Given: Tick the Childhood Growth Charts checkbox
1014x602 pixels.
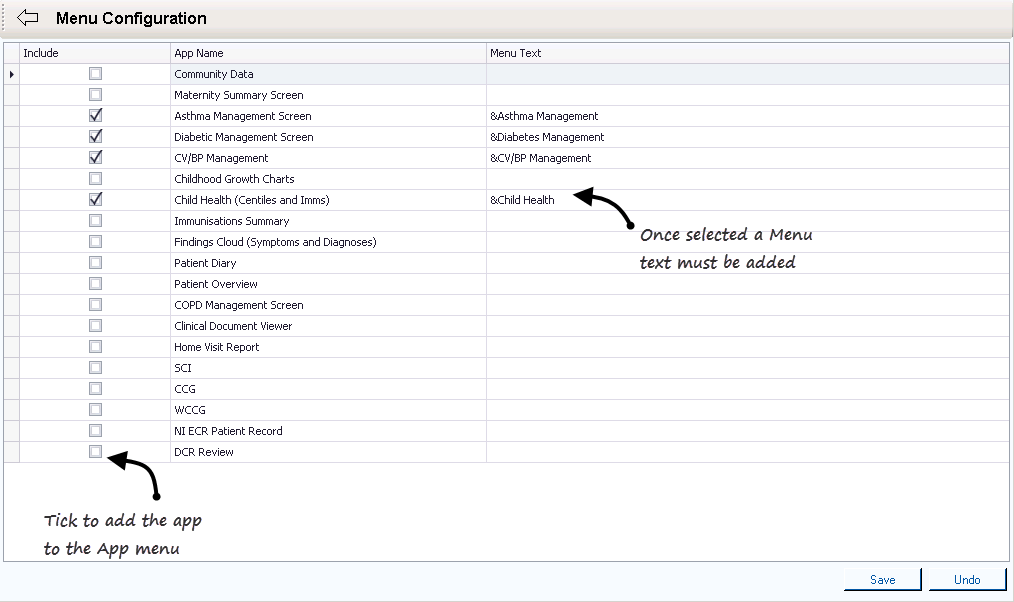Looking at the screenshot, I should click(x=95, y=179).
